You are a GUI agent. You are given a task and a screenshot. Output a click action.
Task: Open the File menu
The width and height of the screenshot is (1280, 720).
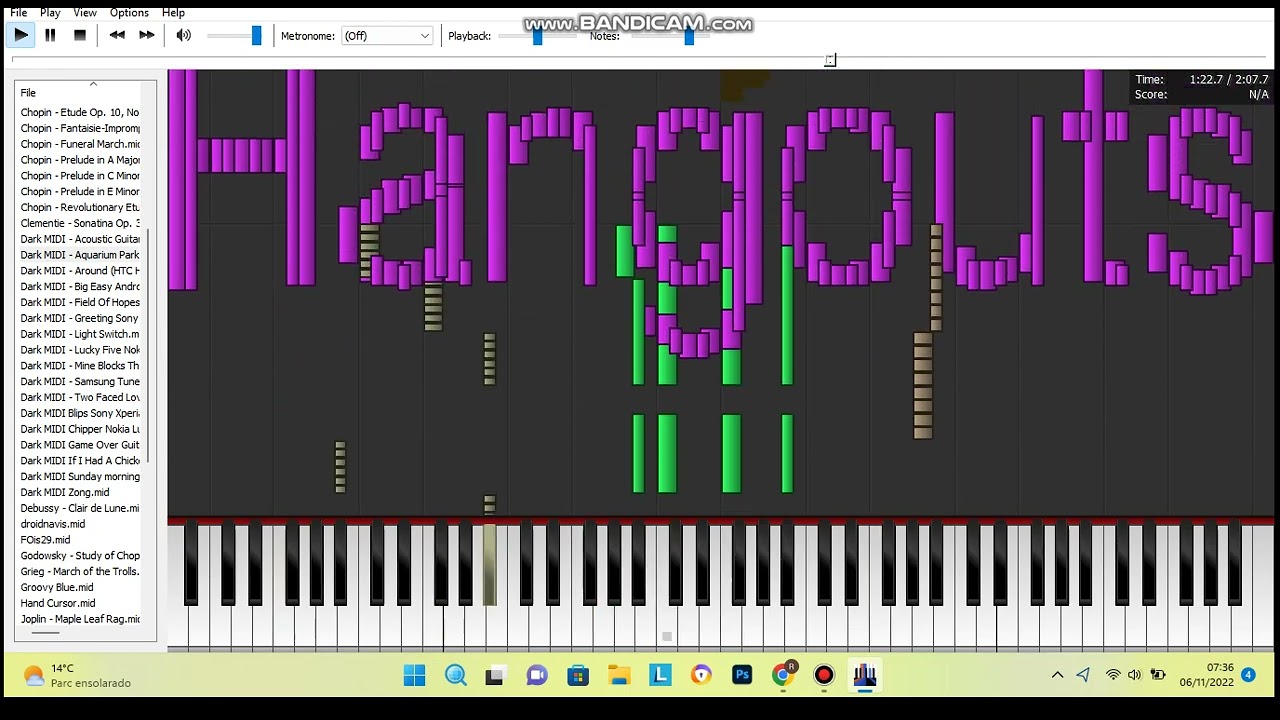tap(19, 13)
